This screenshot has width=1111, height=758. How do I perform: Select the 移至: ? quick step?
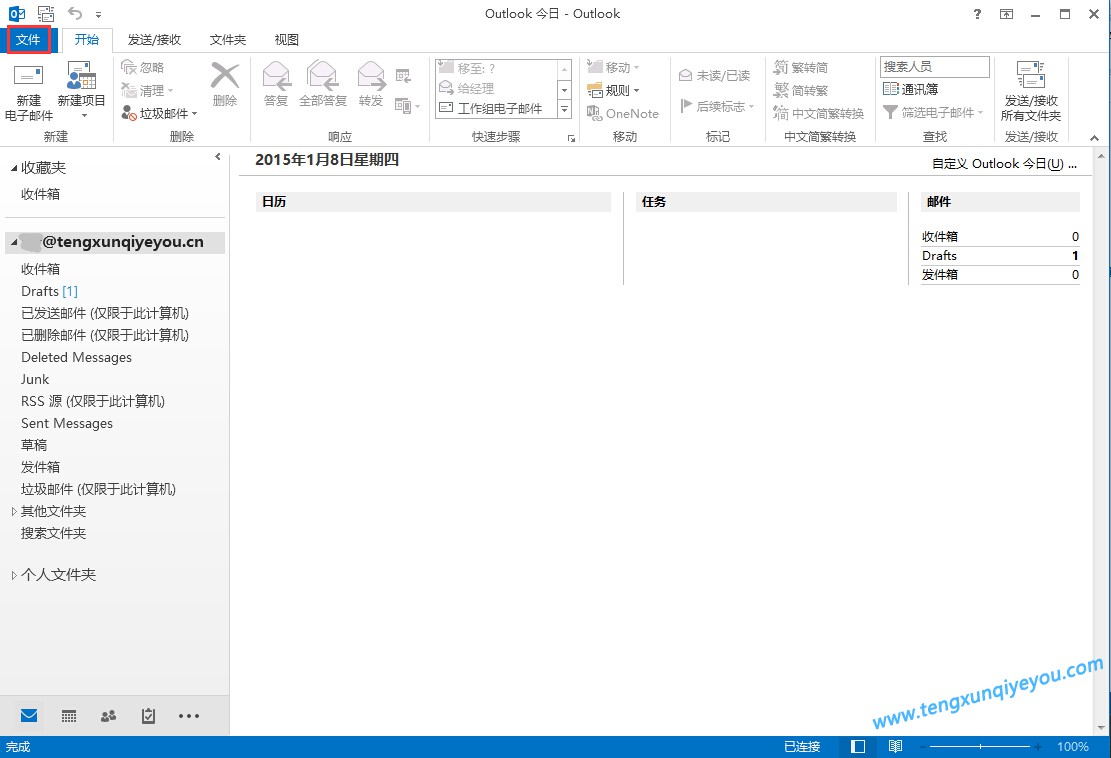point(497,68)
